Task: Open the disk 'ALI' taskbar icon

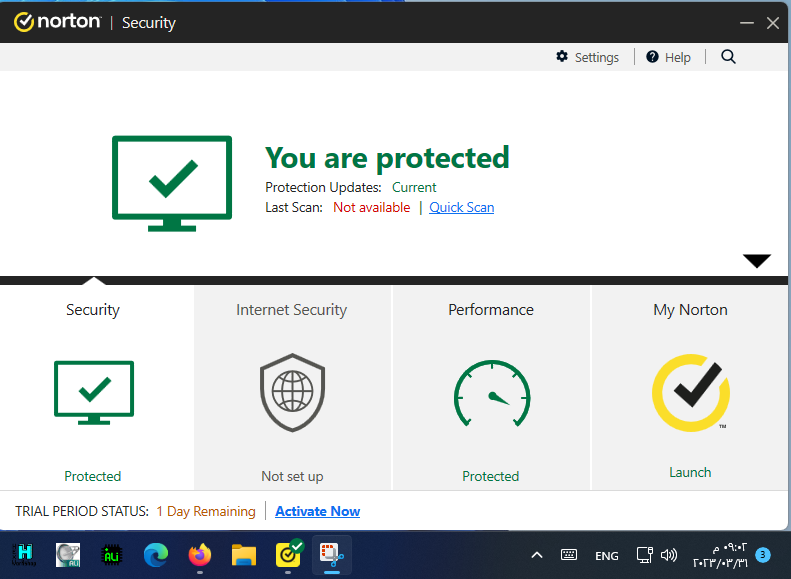Action: point(68,555)
